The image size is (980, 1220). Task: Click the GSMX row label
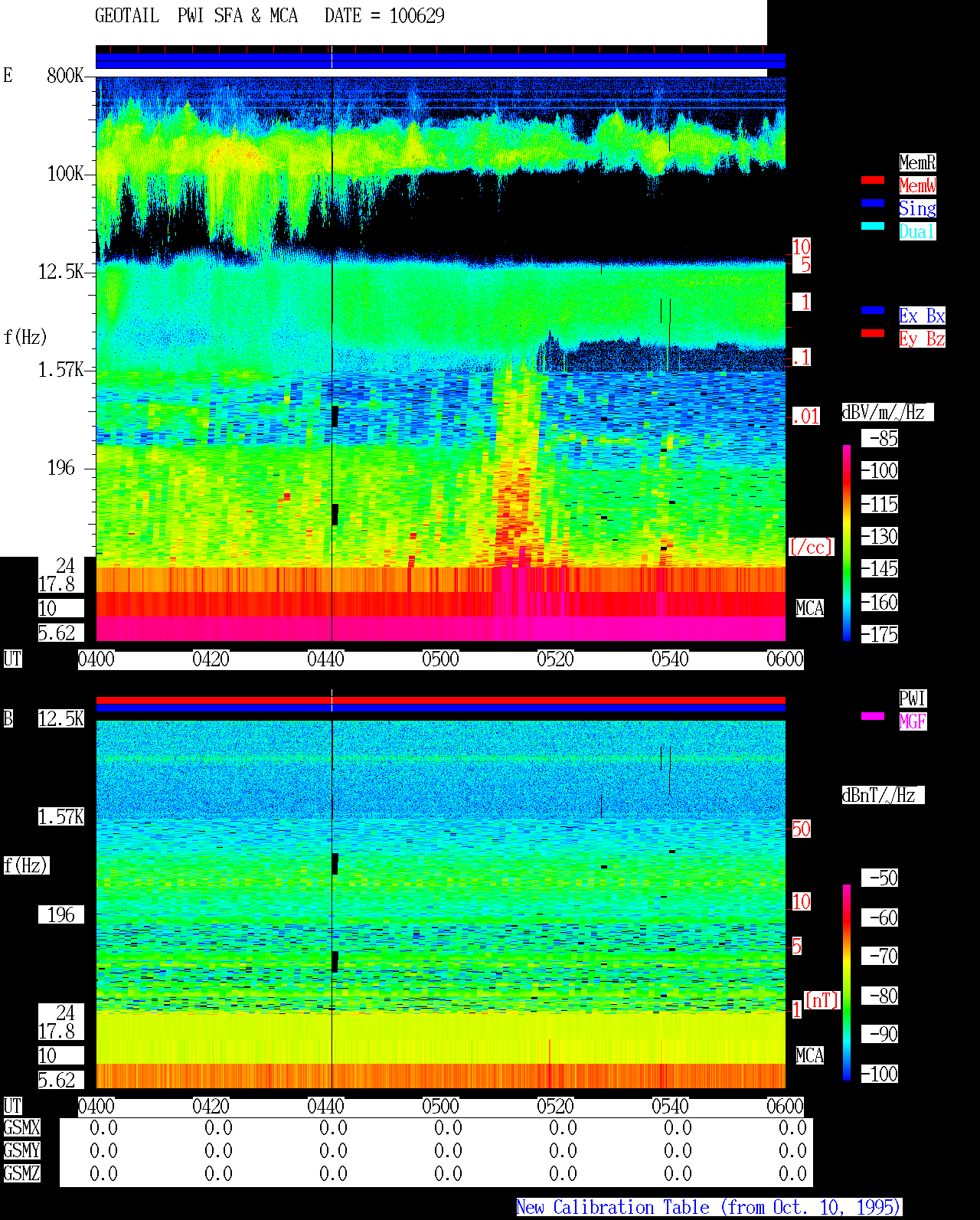pyautogui.click(x=21, y=1128)
